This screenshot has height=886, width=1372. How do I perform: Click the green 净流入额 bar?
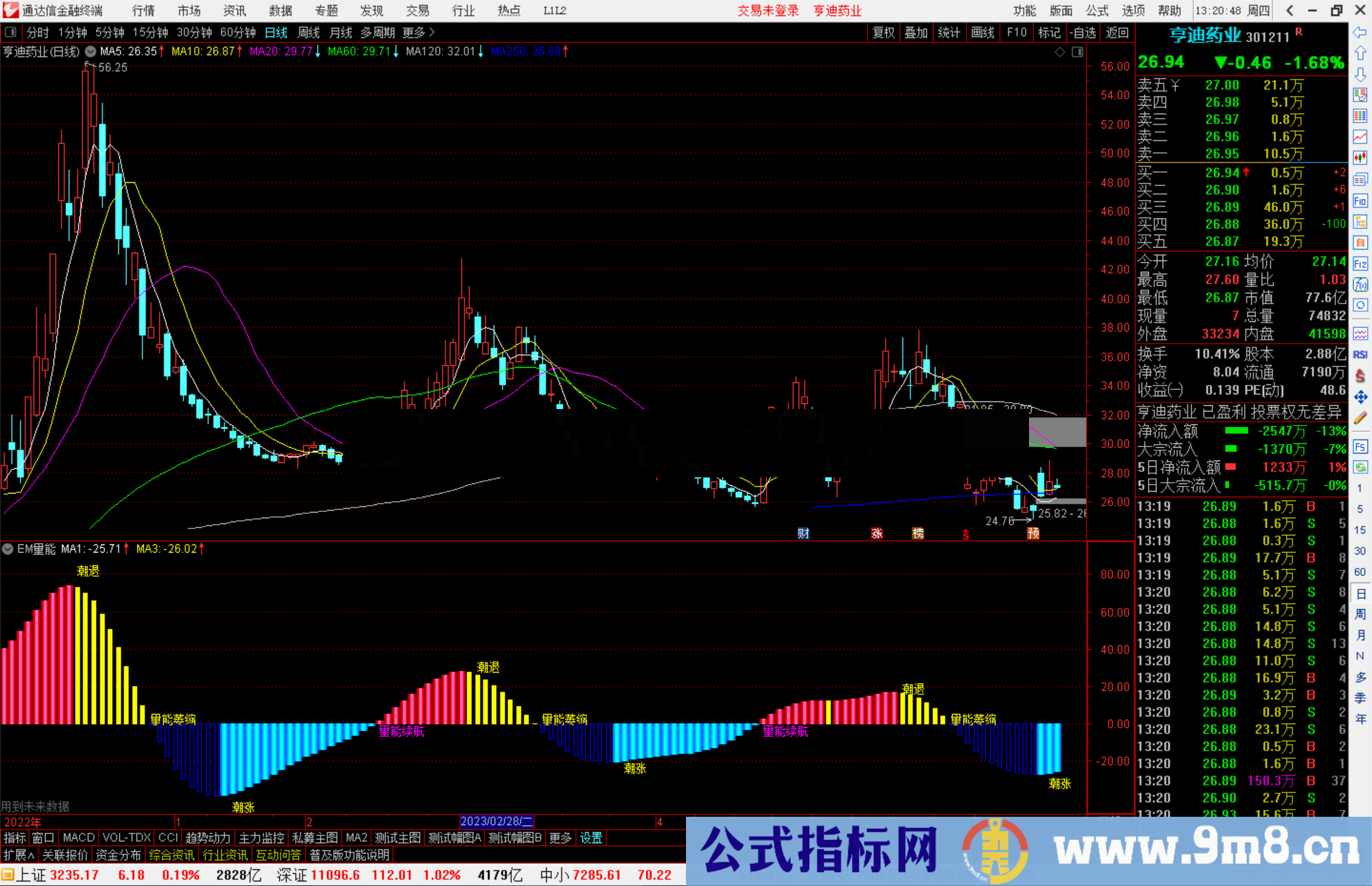tap(1237, 431)
